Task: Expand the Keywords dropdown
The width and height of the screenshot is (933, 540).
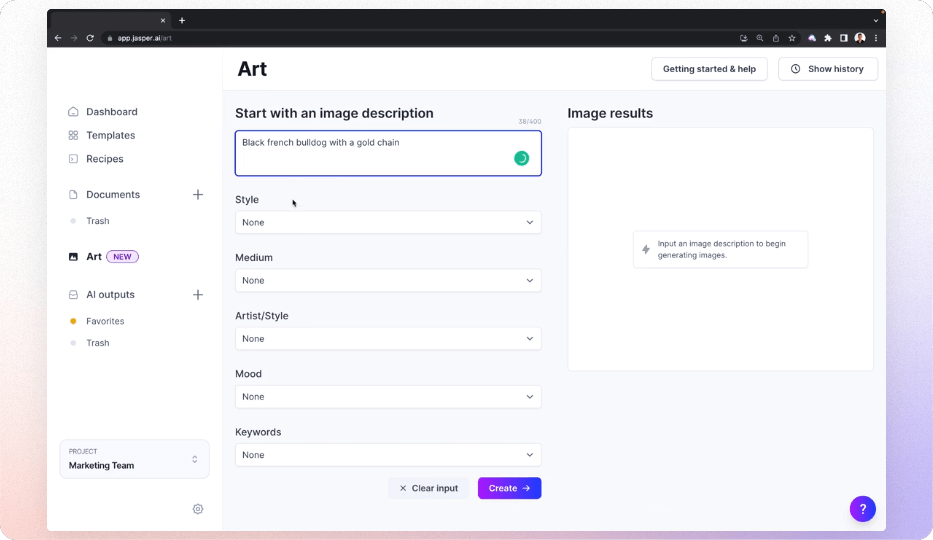Action: 388,455
